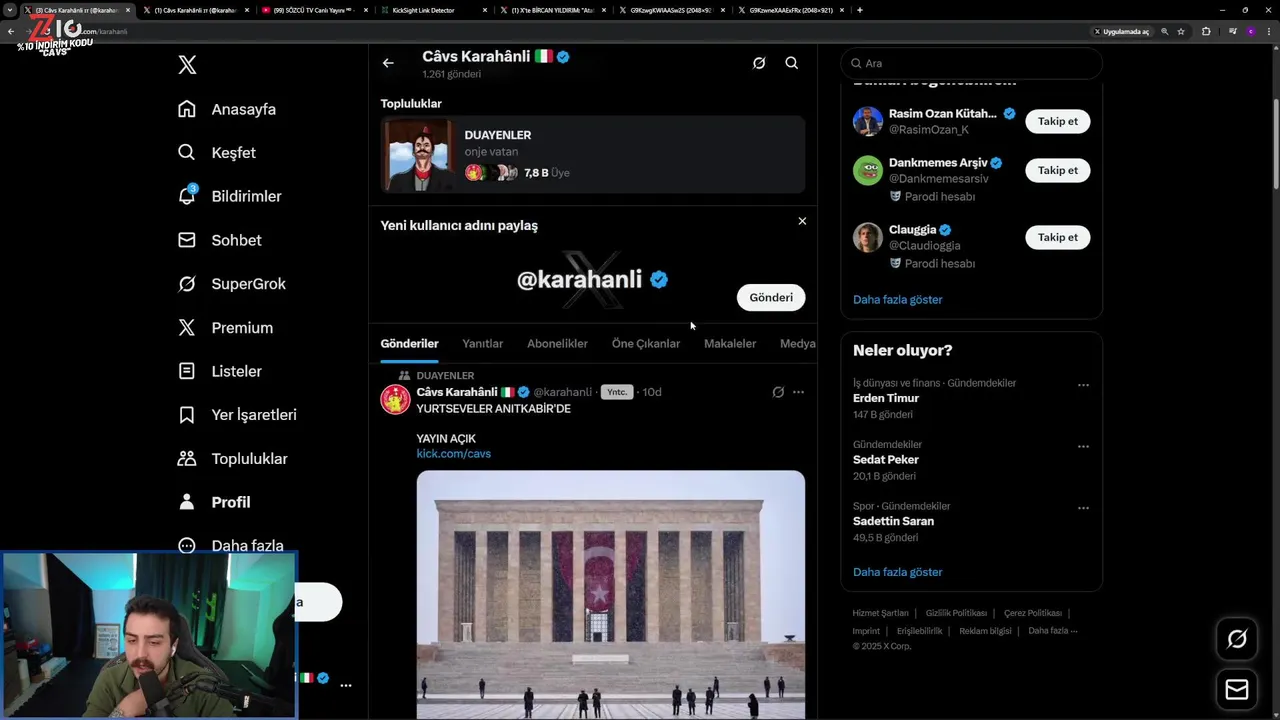Viewport: 1280px width, 720px height.
Task: Click Grok icon on the pinned post
Action: click(x=778, y=392)
